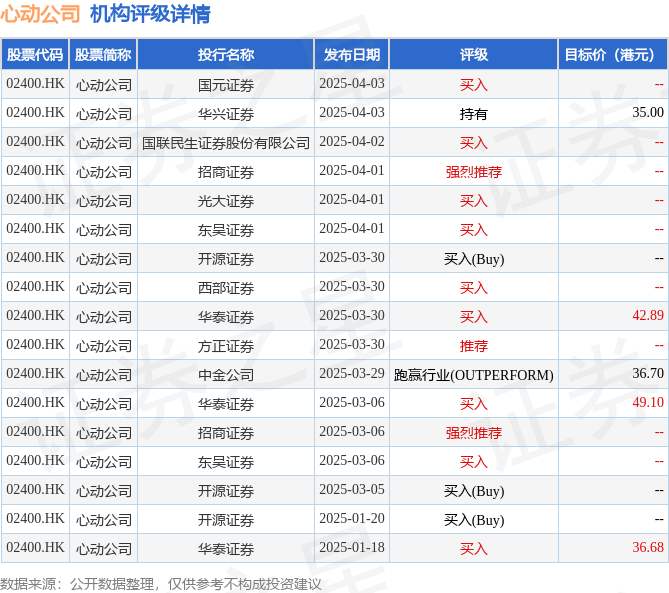Click 2025-04-03 in 国元证券 row
The image size is (669, 593).
(x=352, y=84)
